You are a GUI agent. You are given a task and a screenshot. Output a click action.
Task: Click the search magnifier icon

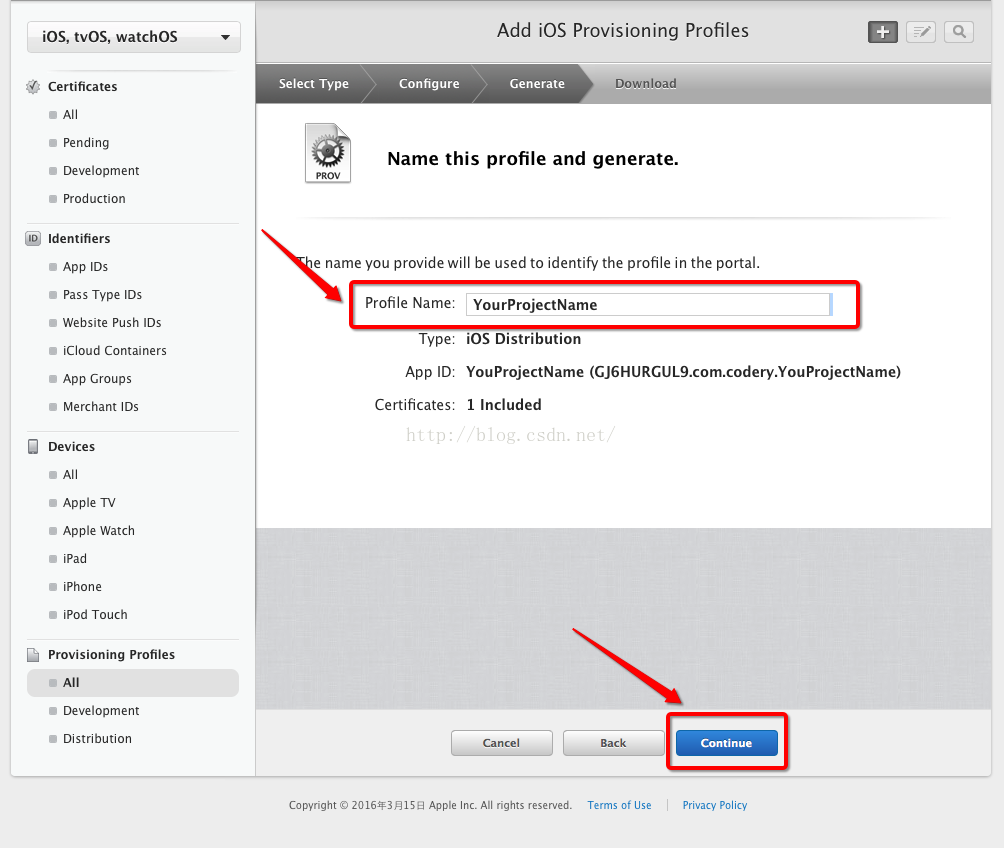(x=958, y=32)
